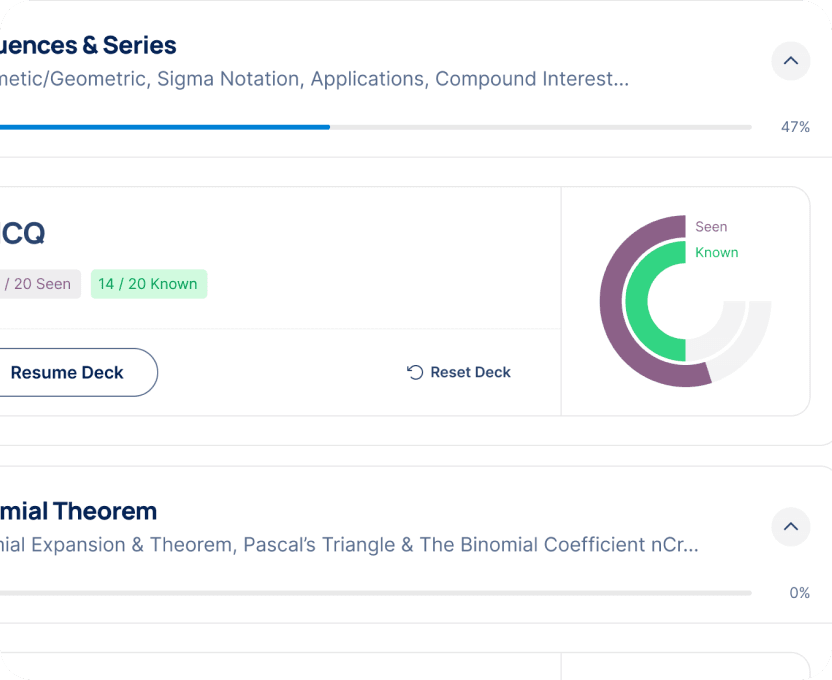
Task: Click the green Known ring in the chart
Action: coord(636,300)
